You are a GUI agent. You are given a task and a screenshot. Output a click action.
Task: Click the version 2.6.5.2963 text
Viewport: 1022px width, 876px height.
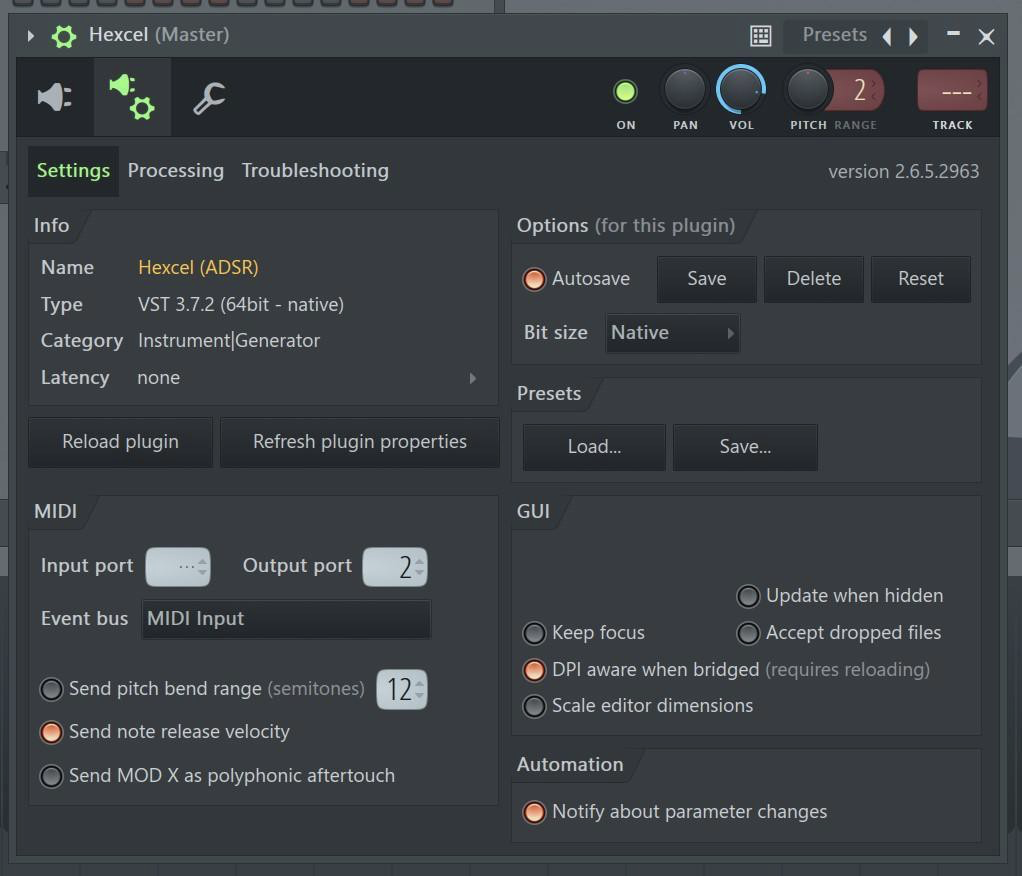click(x=903, y=171)
